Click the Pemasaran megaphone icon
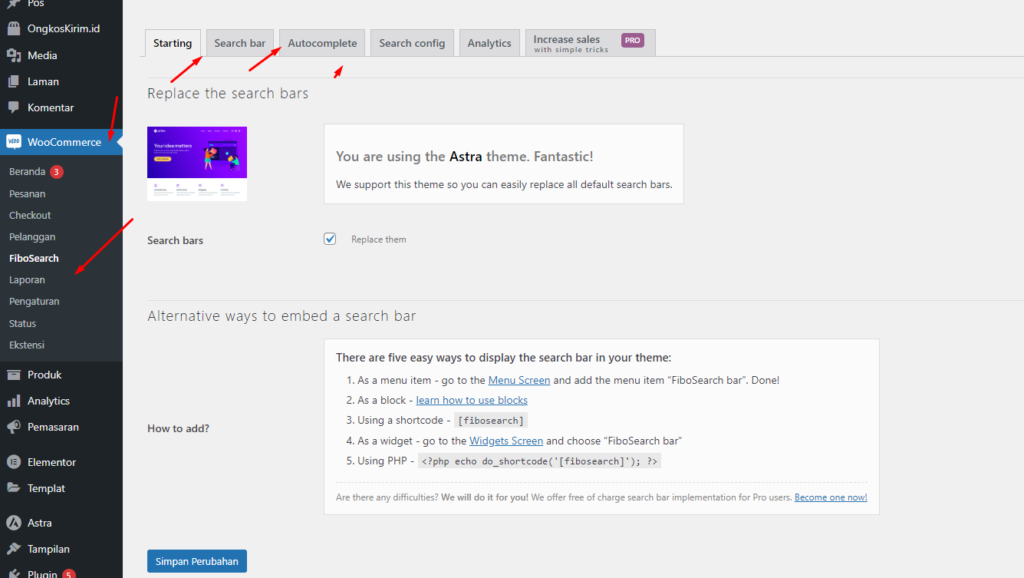 coord(14,427)
